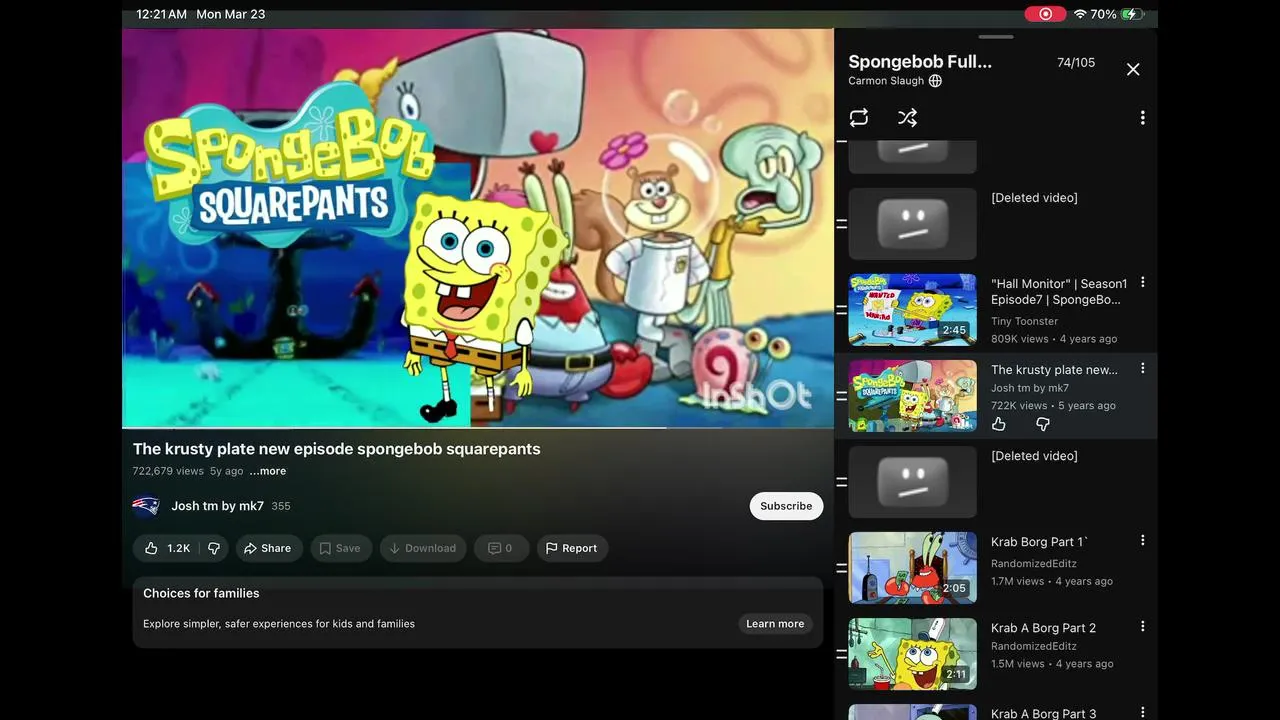Share the krusty plate video
1280x720 pixels.
pyautogui.click(x=269, y=548)
